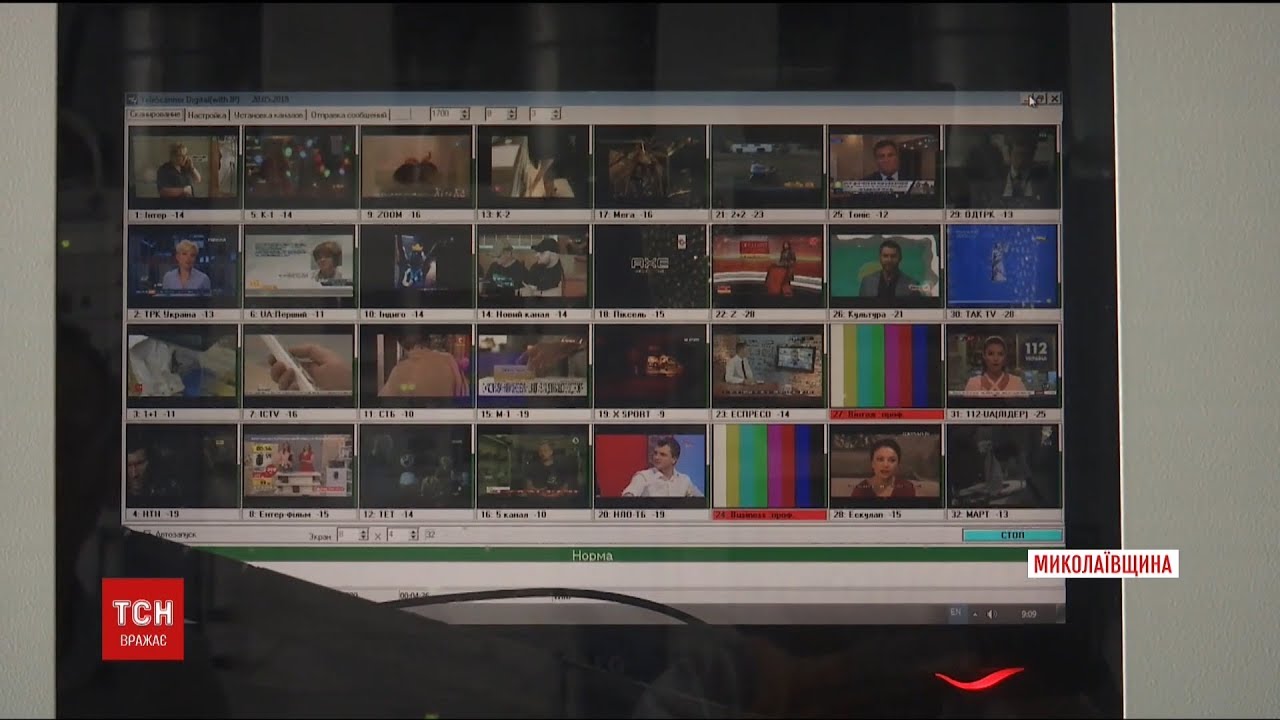Pick the M-1 channel preview
Screen dimensions: 1280x720
[x=533, y=365]
